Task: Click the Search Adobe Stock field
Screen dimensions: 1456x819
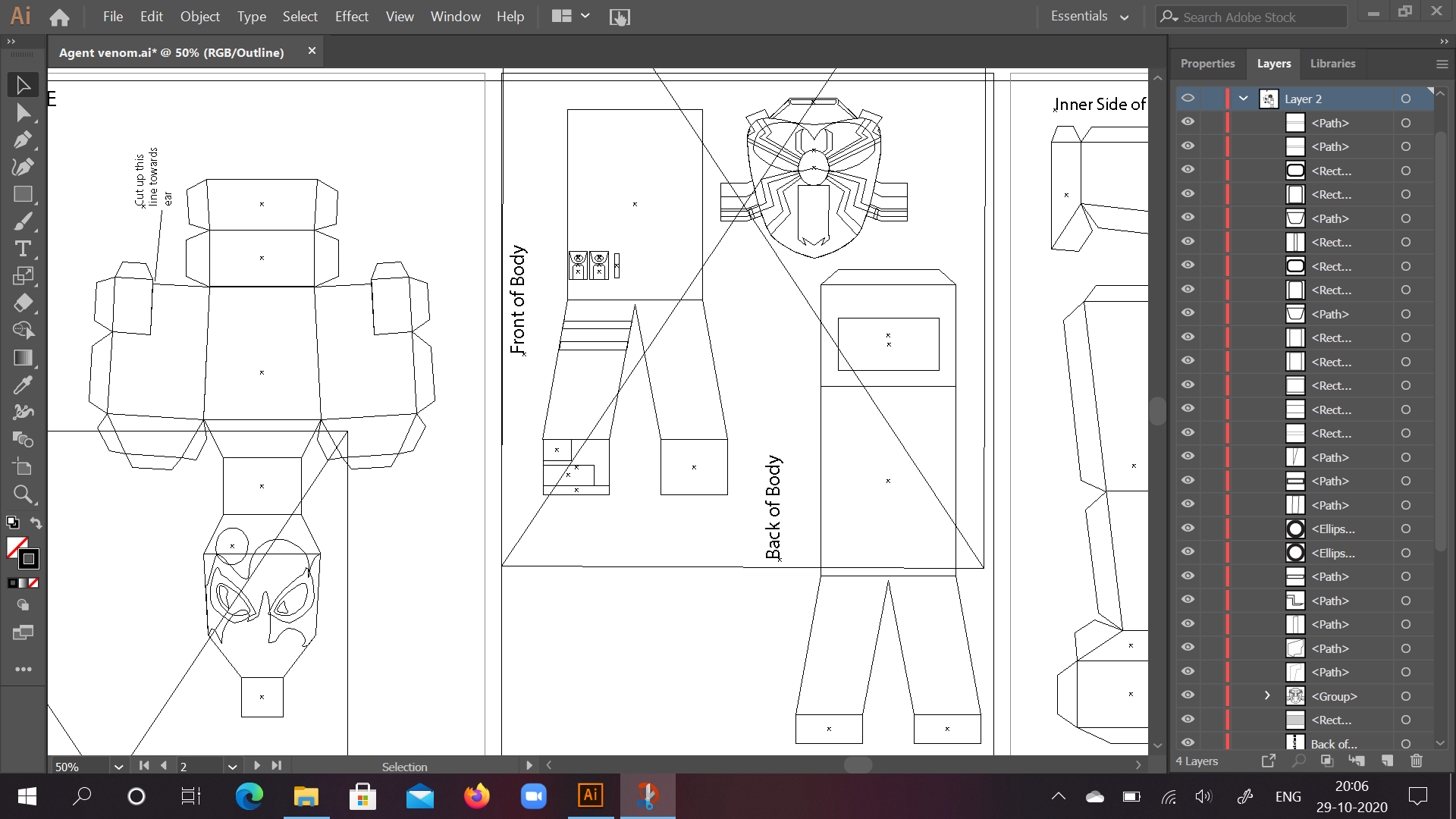Action: pos(1259,17)
